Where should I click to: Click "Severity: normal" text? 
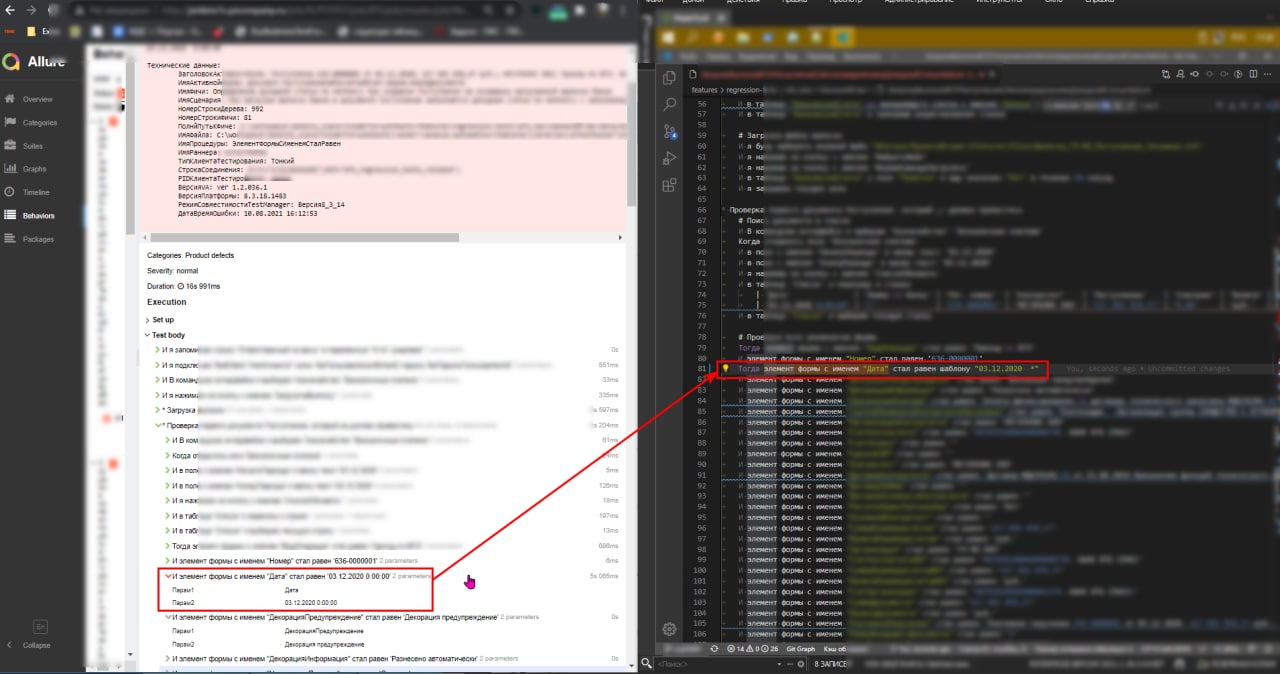(173, 271)
